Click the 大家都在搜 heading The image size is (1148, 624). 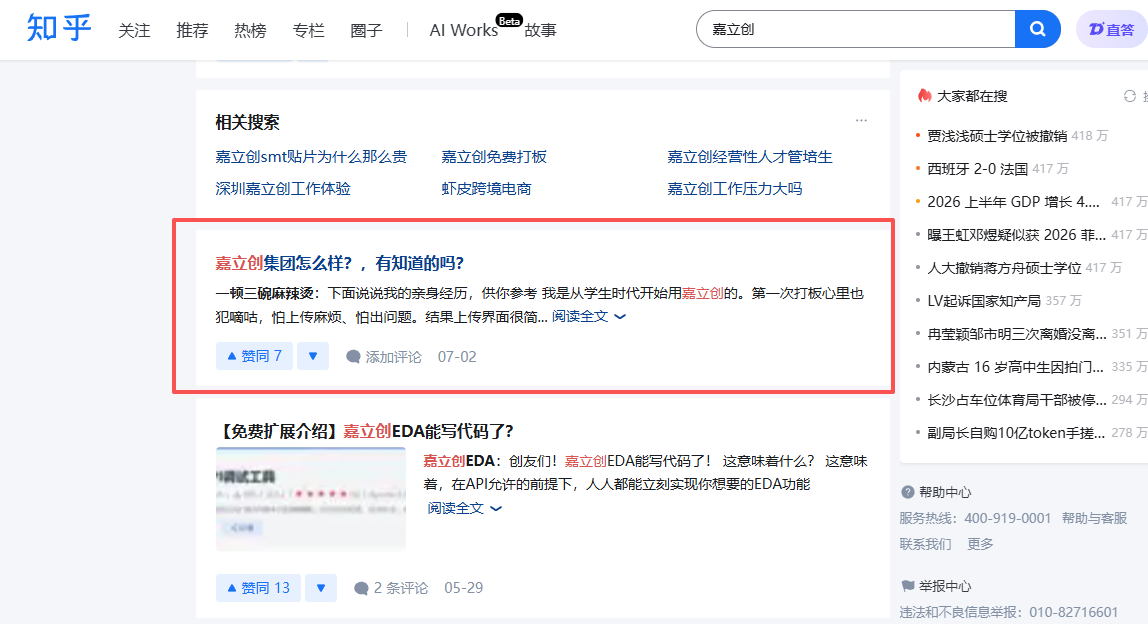click(x=972, y=96)
